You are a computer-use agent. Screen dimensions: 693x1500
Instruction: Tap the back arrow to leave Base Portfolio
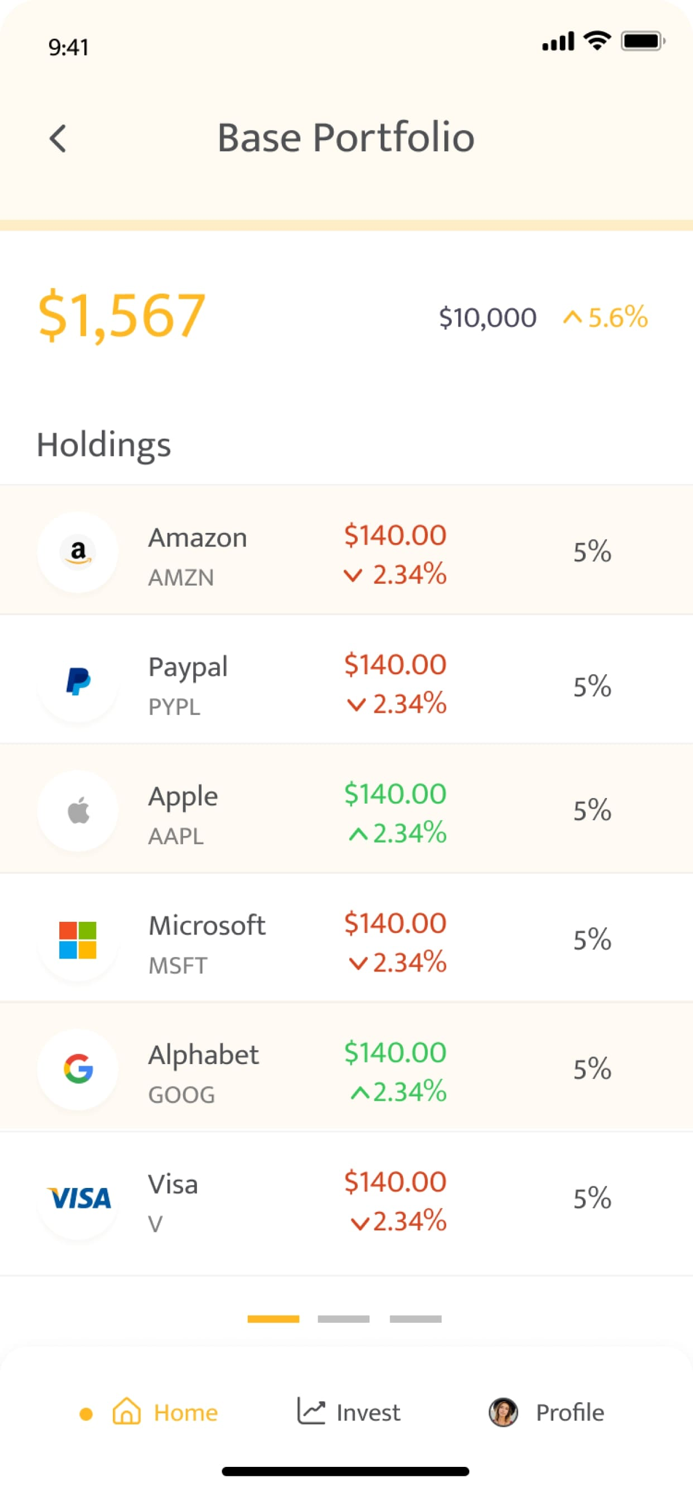pos(57,138)
